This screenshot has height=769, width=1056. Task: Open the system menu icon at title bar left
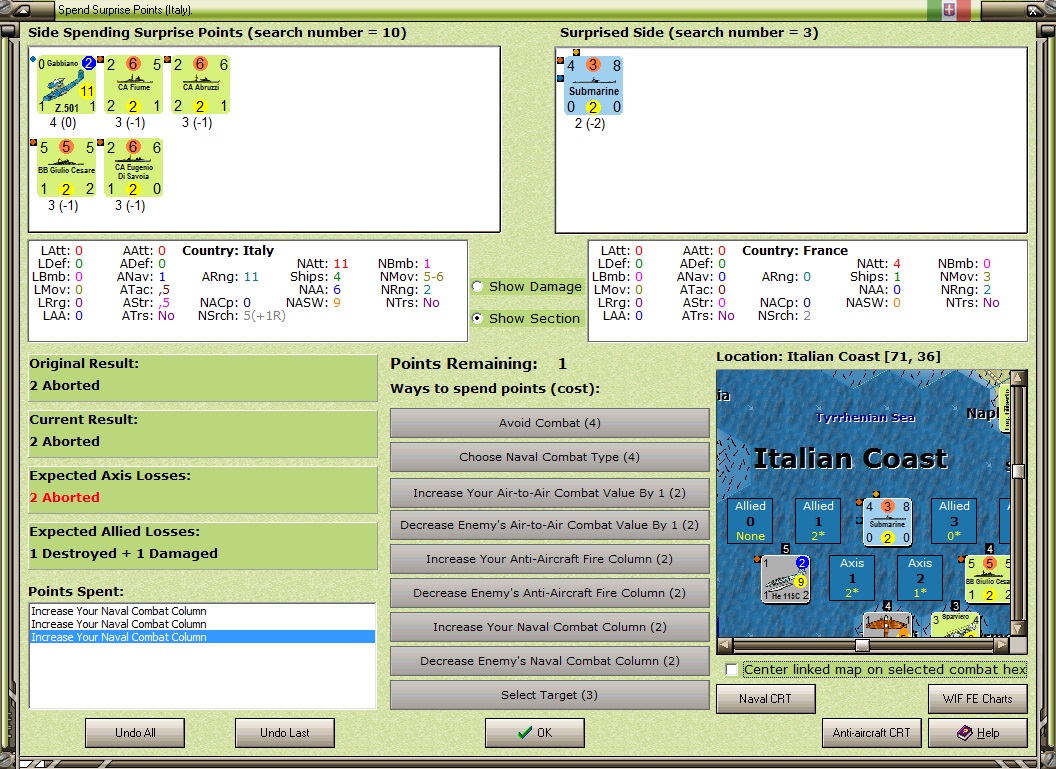(22, 10)
